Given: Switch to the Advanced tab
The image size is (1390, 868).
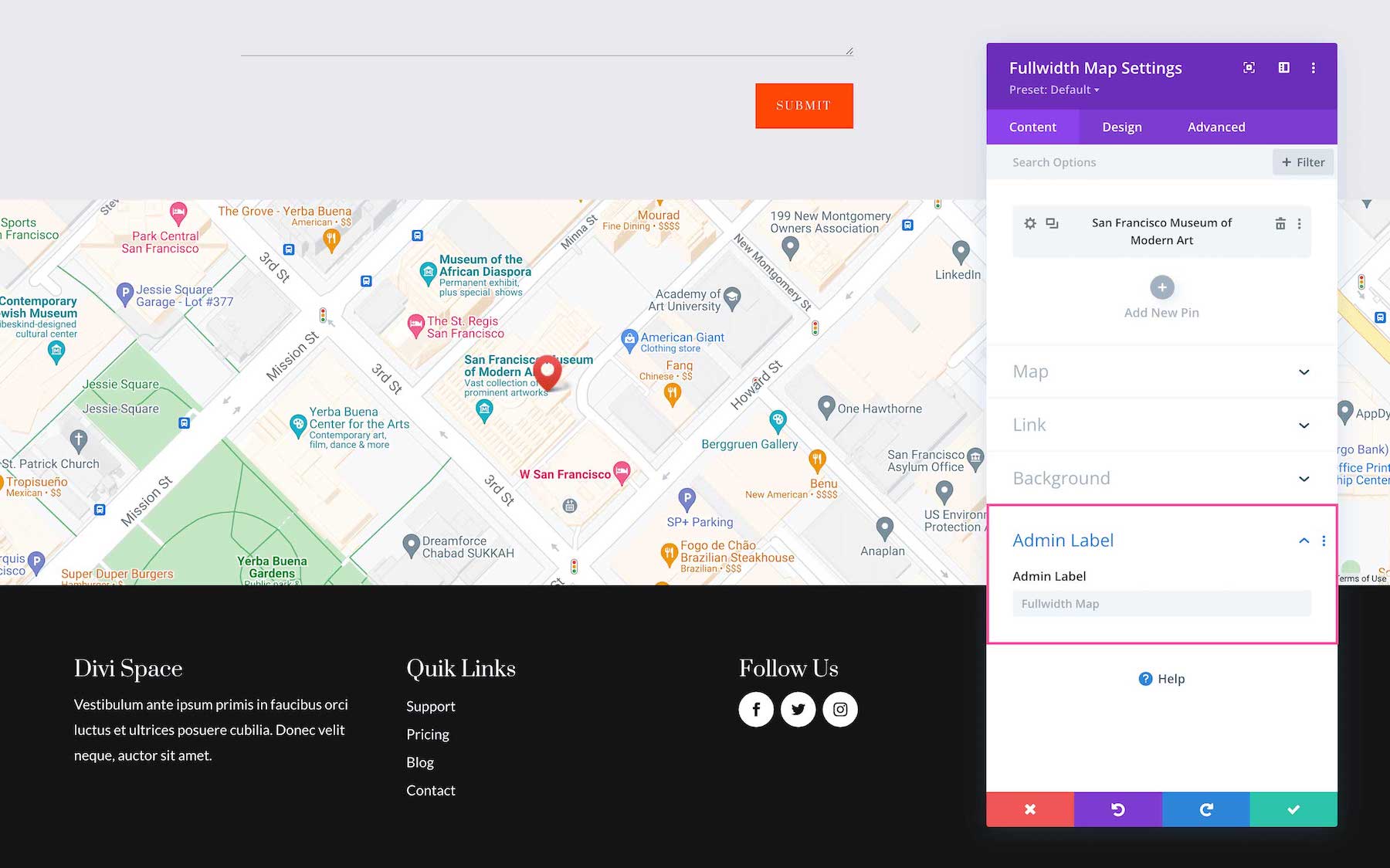Looking at the screenshot, I should (1216, 127).
